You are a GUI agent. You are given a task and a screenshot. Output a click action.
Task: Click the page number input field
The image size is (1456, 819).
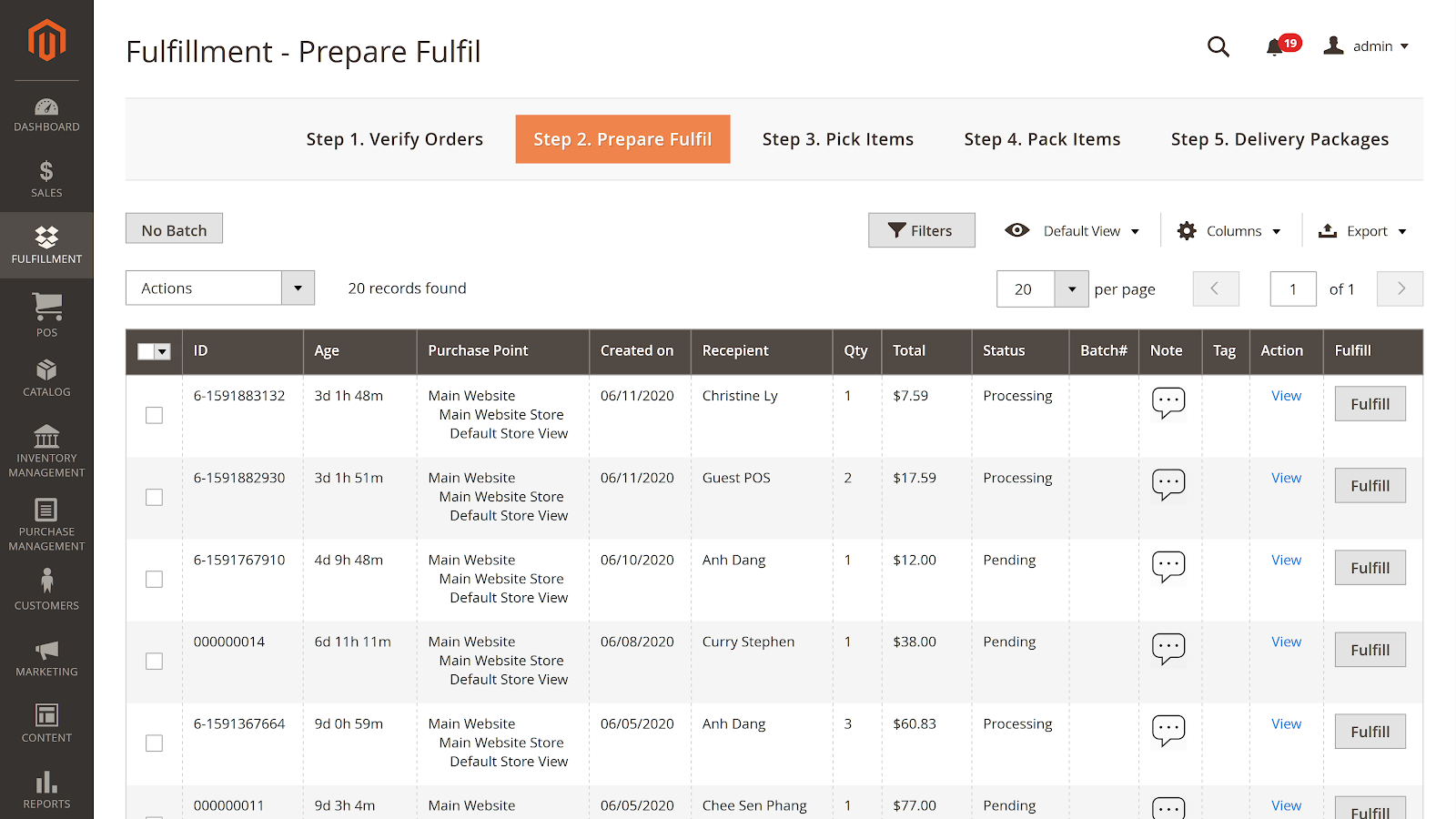1292,289
